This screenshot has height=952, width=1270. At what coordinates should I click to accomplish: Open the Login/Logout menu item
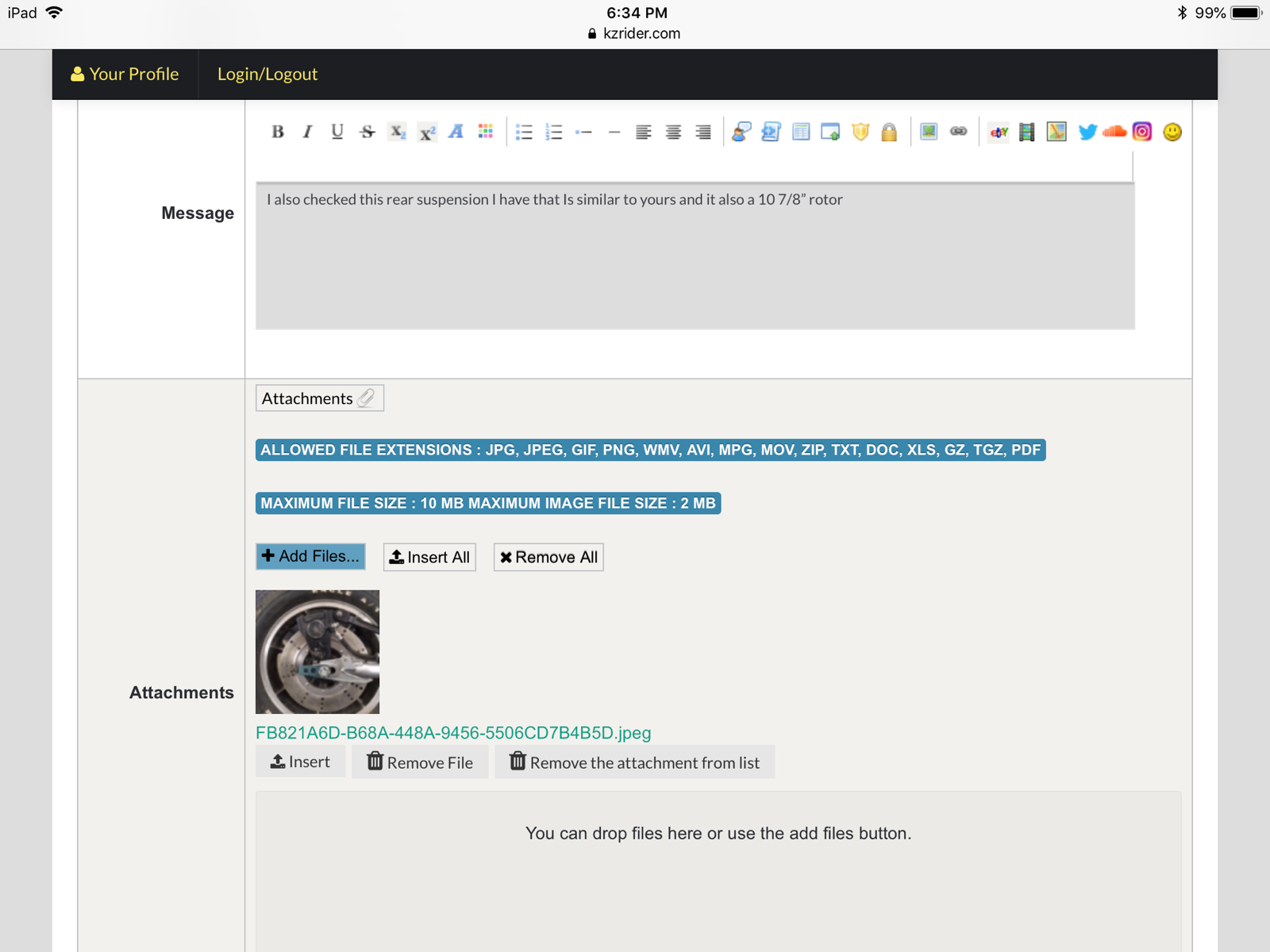click(267, 75)
